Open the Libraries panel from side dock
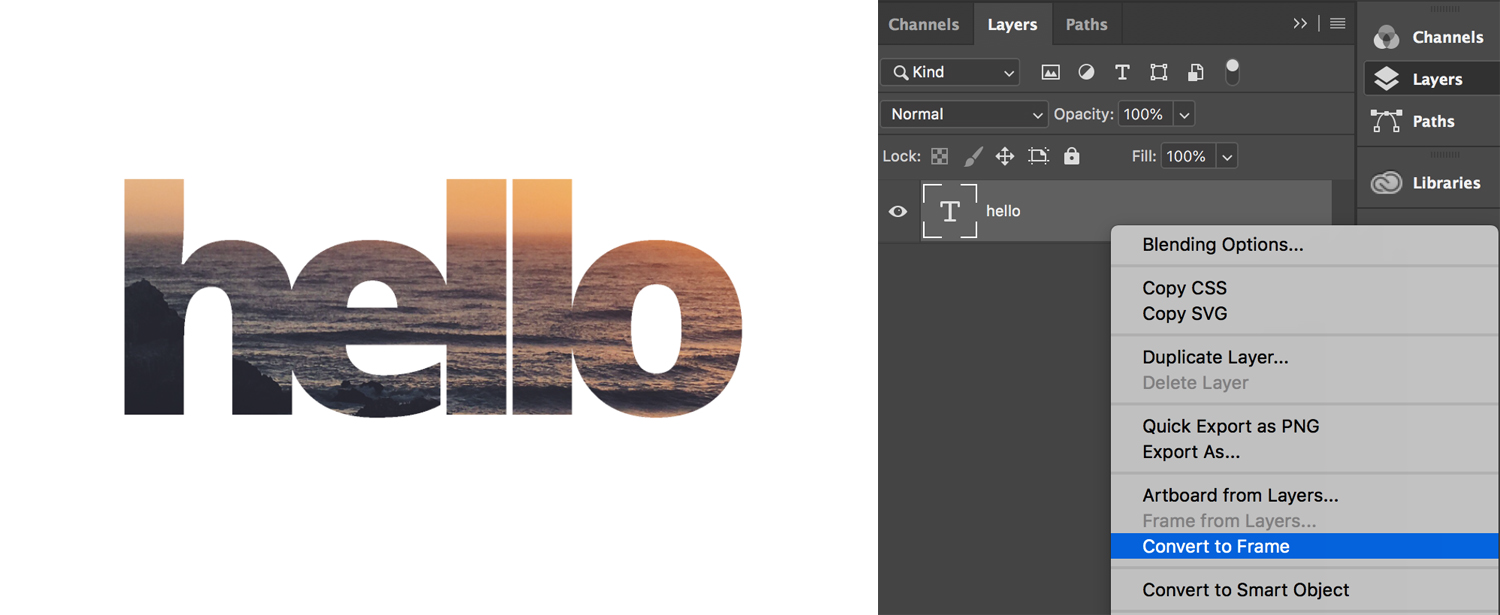The height and width of the screenshot is (615, 1500). 1428,183
